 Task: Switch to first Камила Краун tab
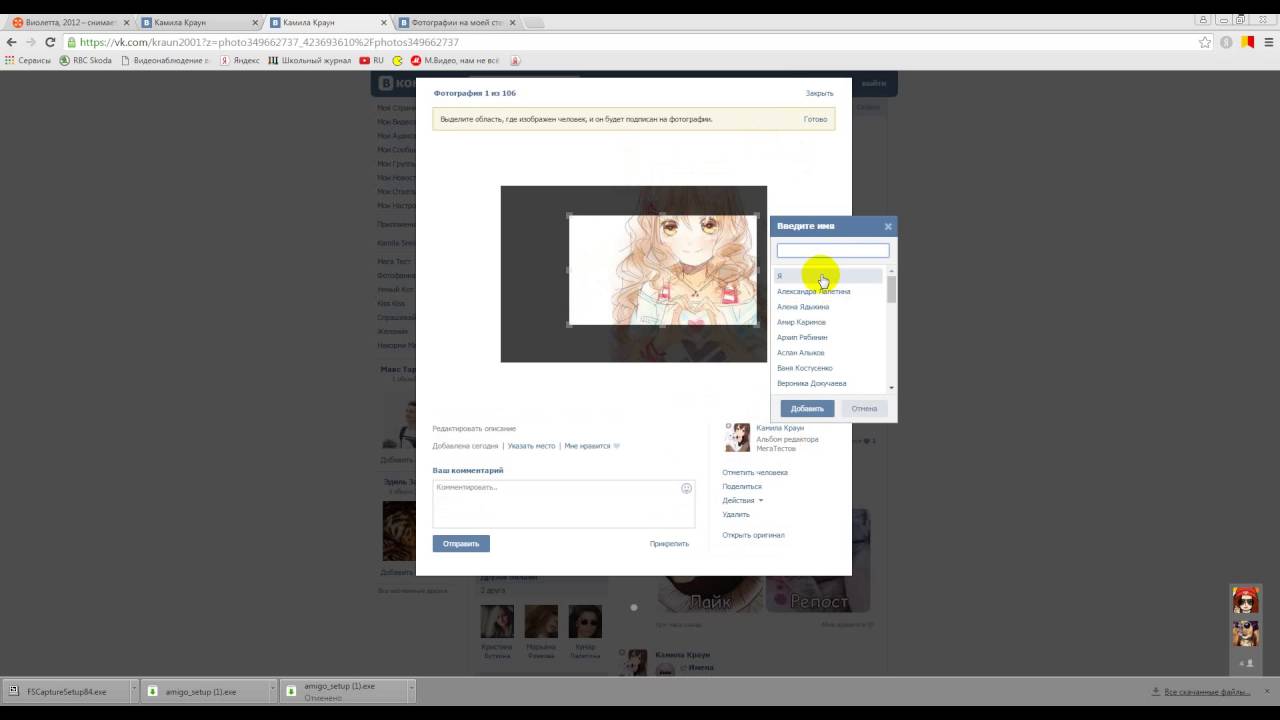tap(198, 22)
